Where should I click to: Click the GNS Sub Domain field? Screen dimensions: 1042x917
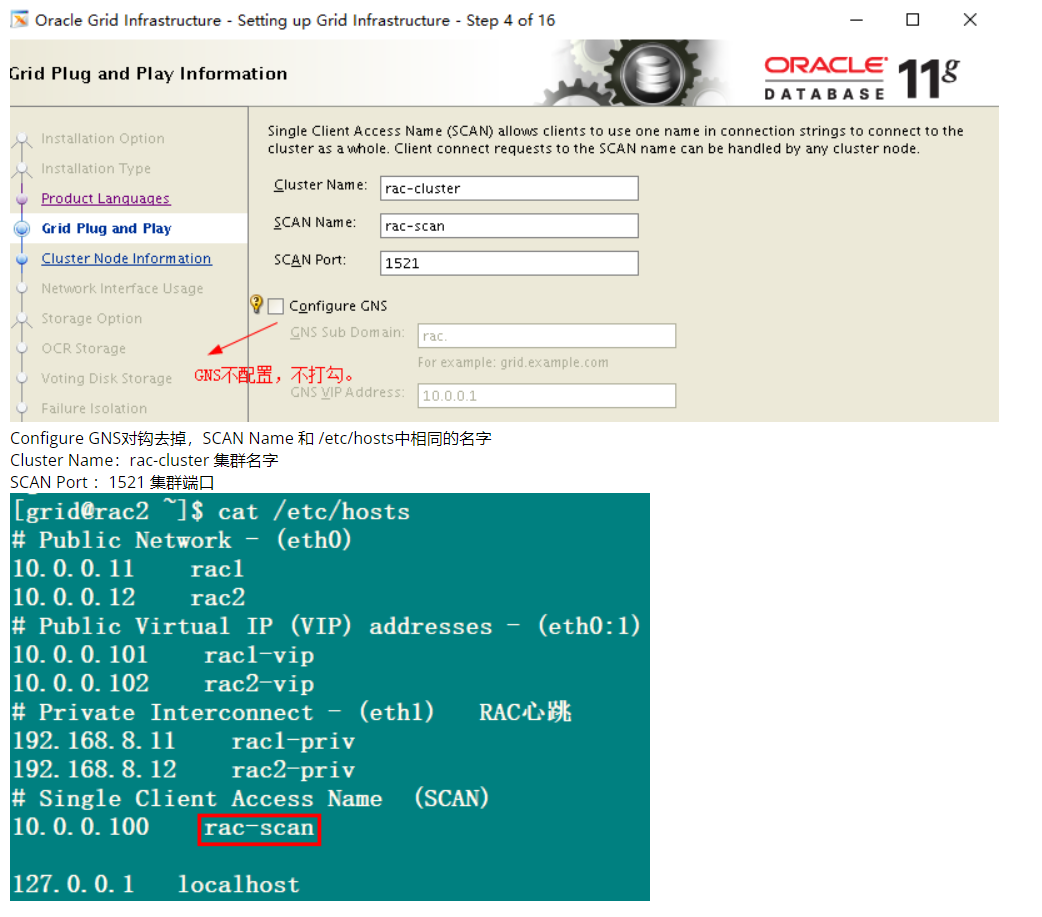pos(546,336)
